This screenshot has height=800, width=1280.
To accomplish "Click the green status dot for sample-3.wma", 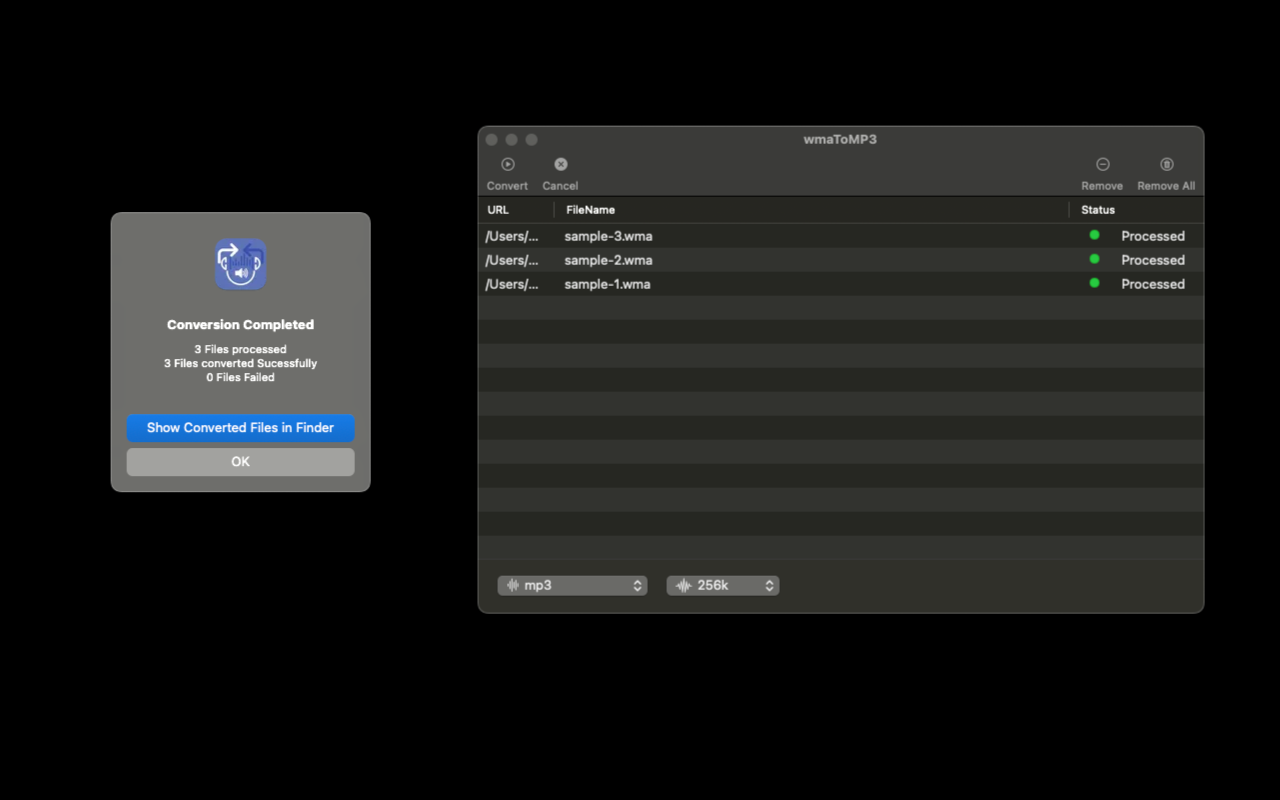I will [x=1094, y=235].
